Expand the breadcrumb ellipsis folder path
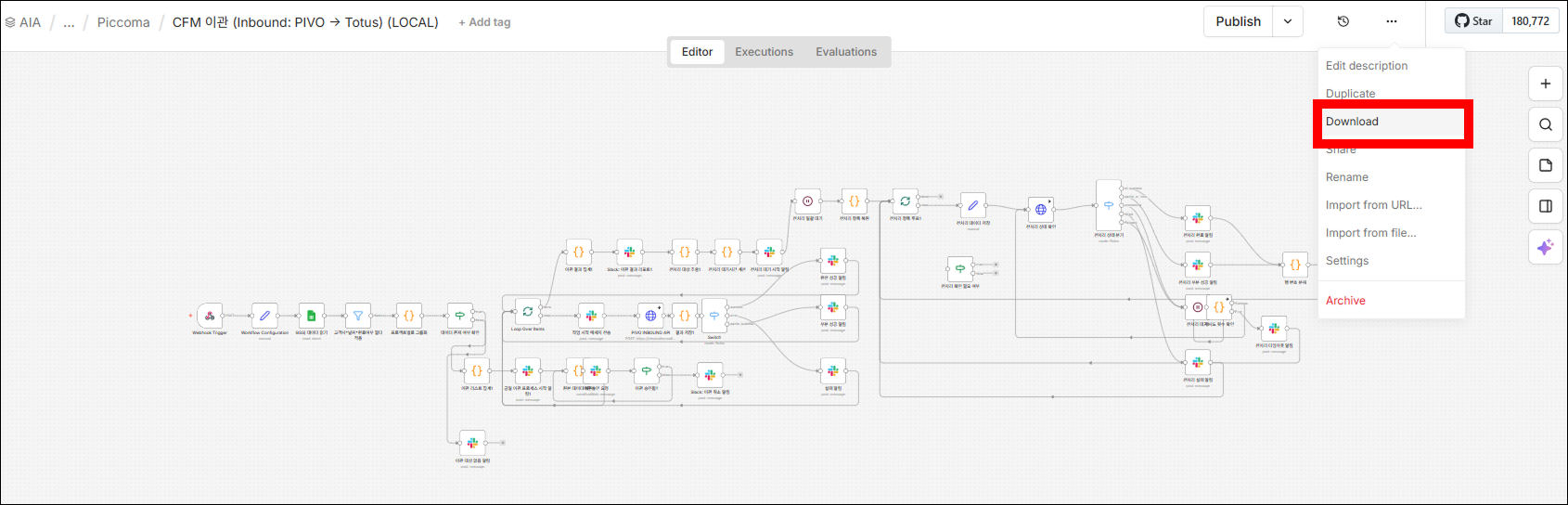This screenshot has width=1568, height=505. tap(69, 22)
